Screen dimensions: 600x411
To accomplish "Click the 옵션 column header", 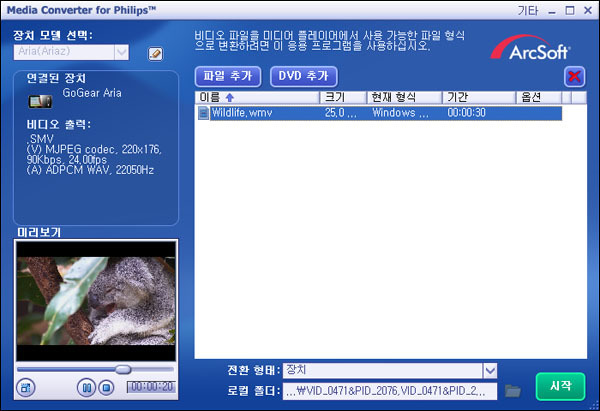I will click(539, 98).
